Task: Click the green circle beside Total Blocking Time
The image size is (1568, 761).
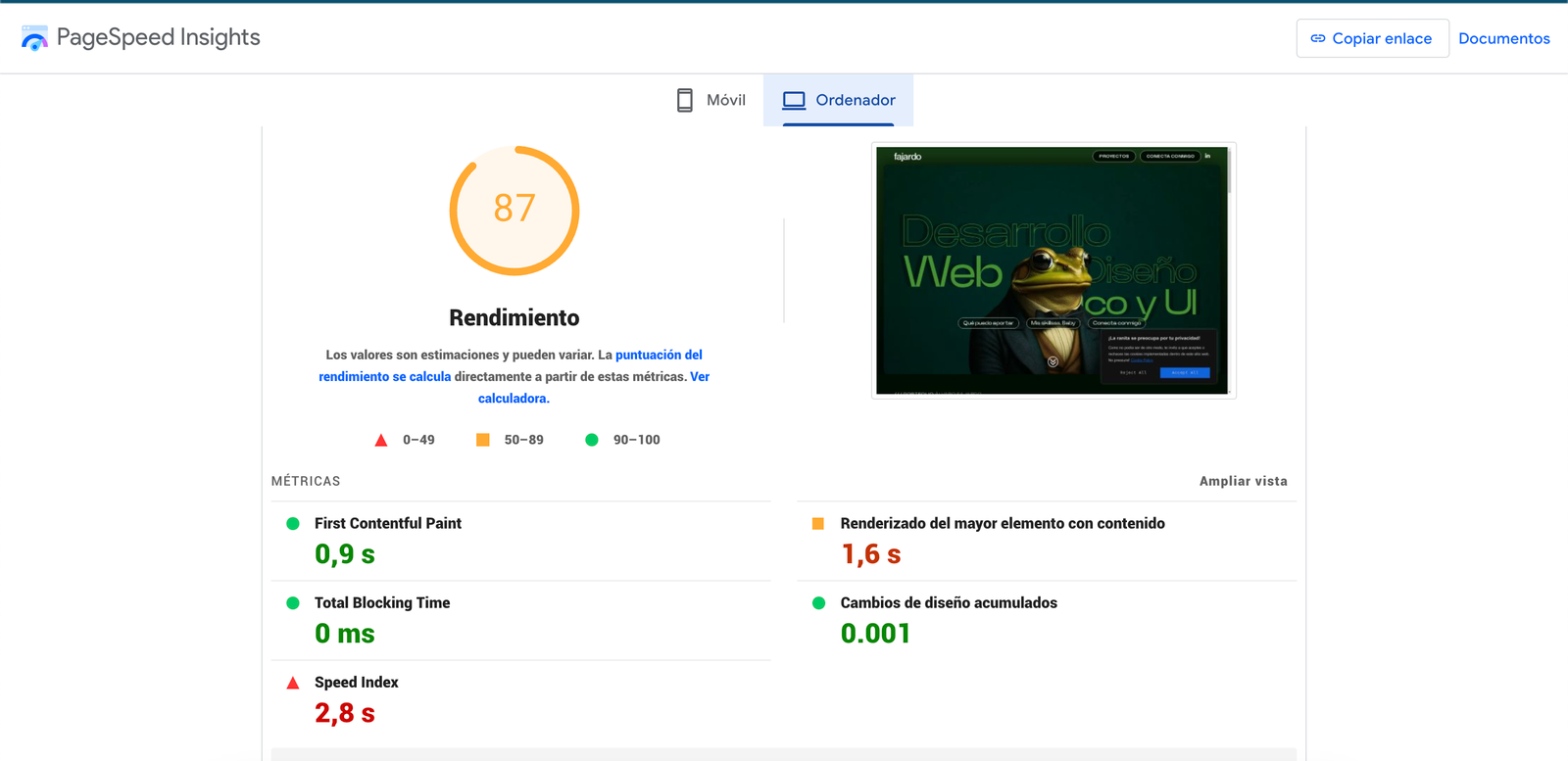Action: (x=292, y=603)
